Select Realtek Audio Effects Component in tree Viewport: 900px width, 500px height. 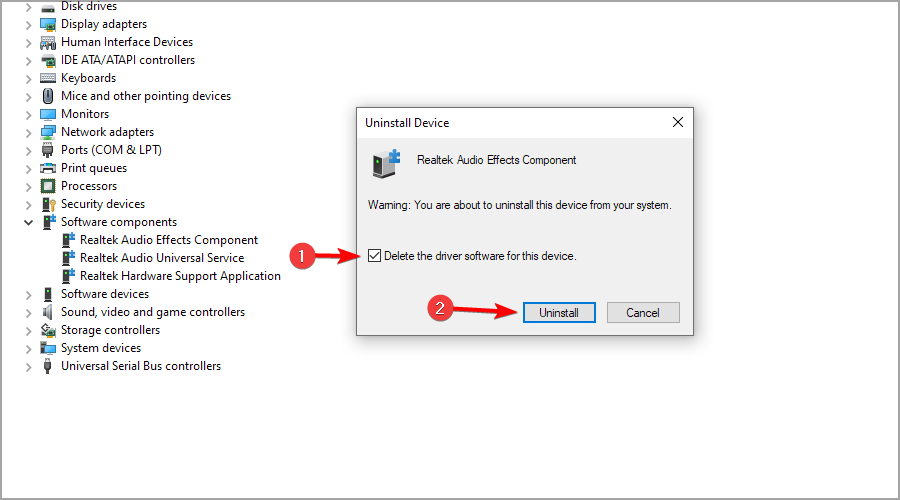pyautogui.click(x=169, y=240)
